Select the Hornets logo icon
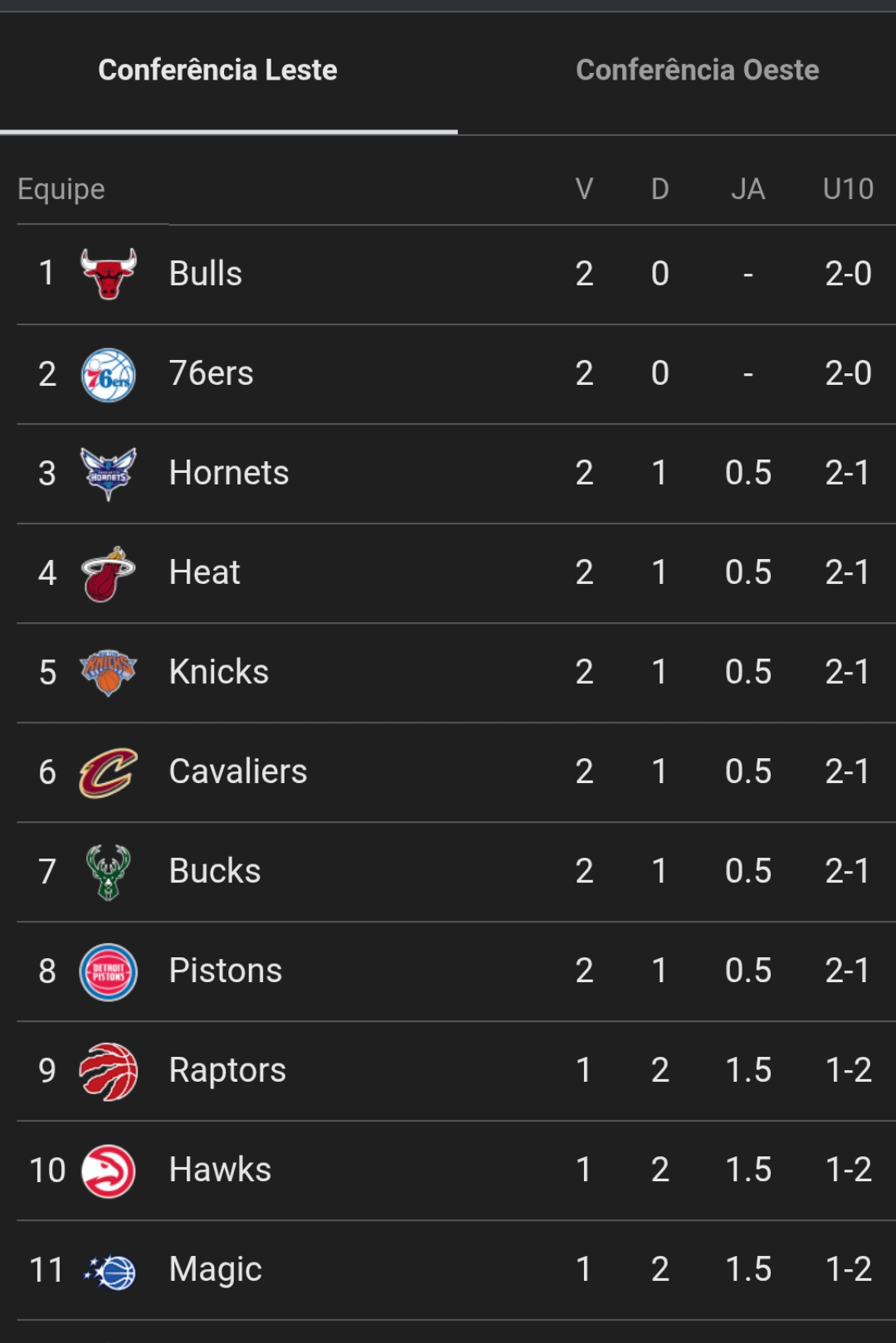Viewport: 896px width, 1343px height. (x=109, y=474)
